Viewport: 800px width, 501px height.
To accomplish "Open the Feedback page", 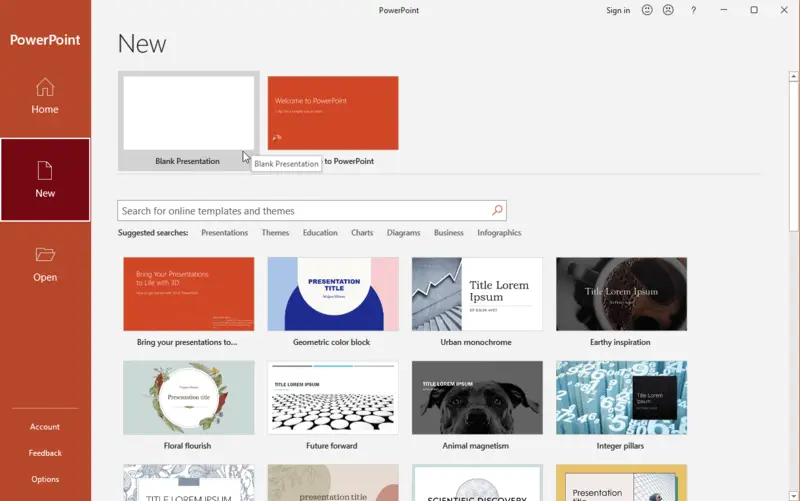I will (x=45, y=453).
